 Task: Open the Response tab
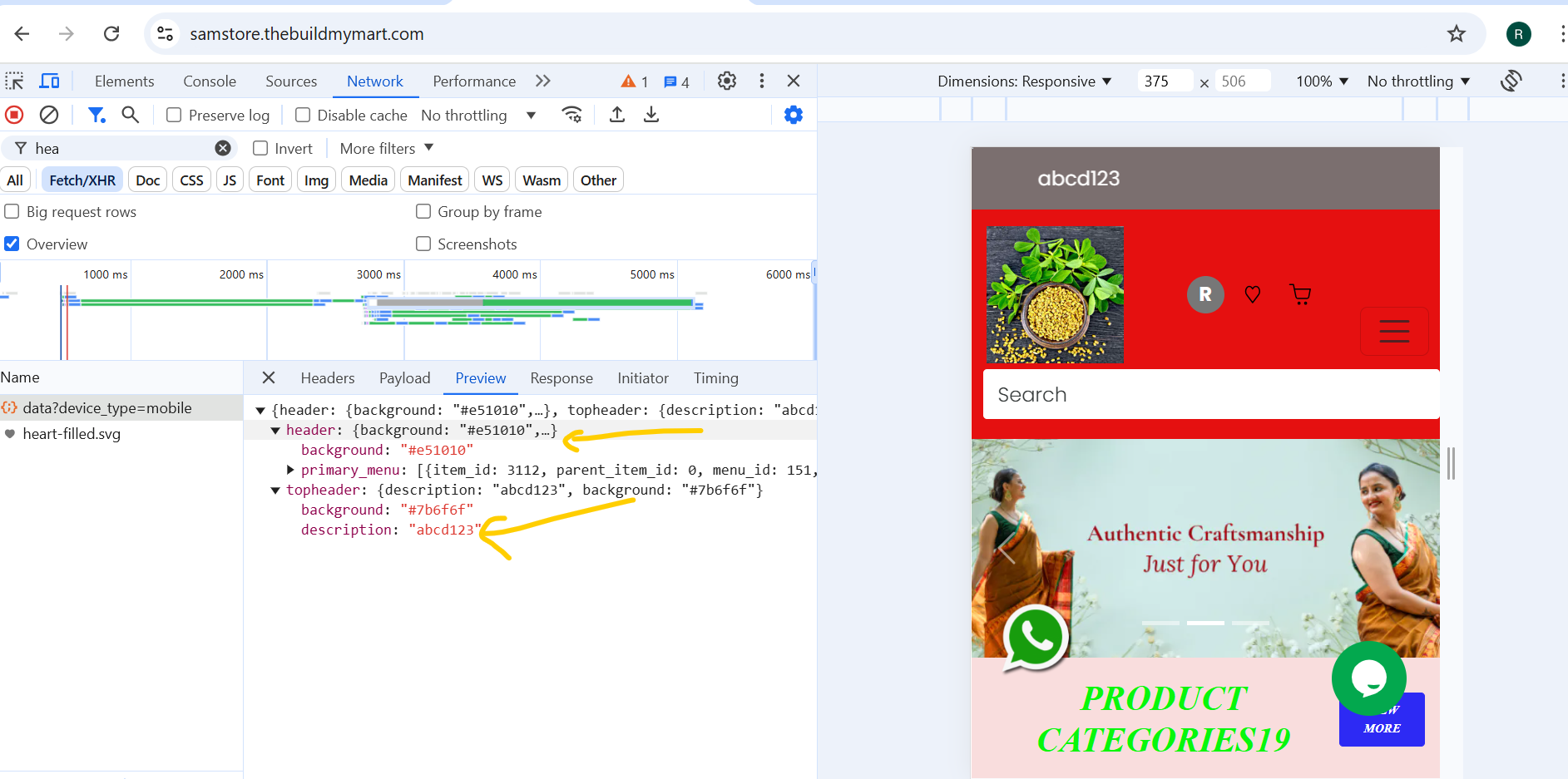[561, 377]
